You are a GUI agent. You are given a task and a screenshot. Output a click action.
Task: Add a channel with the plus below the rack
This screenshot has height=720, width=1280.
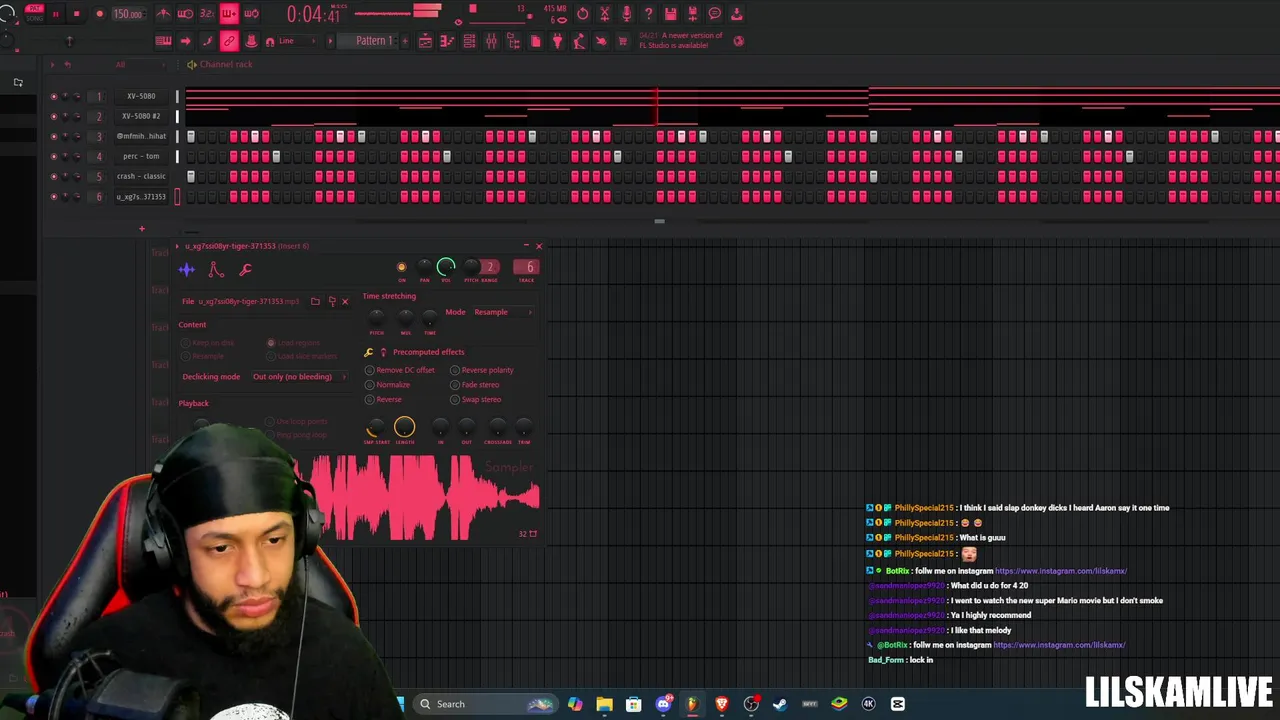(141, 229)
